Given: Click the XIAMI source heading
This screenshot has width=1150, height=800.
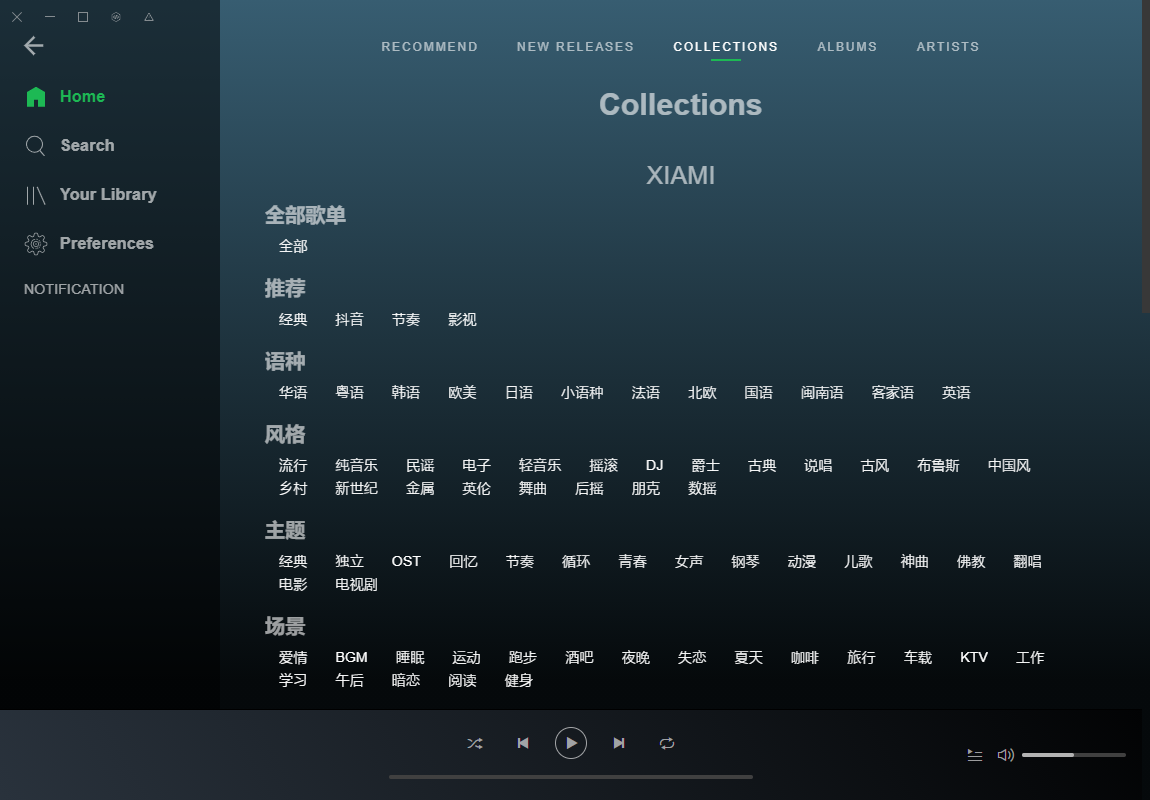Looking at the screenshot, I should (x=680, y=176).
